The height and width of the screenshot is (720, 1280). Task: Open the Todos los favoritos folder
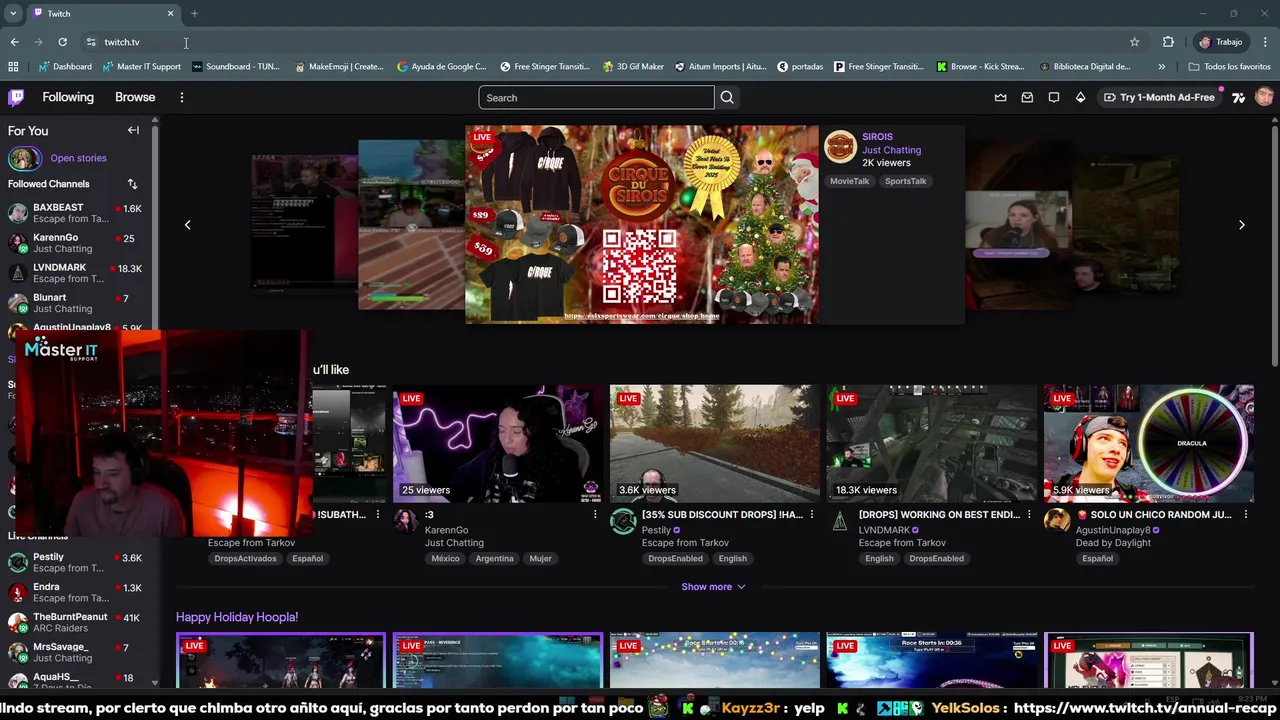[1229, 67]
